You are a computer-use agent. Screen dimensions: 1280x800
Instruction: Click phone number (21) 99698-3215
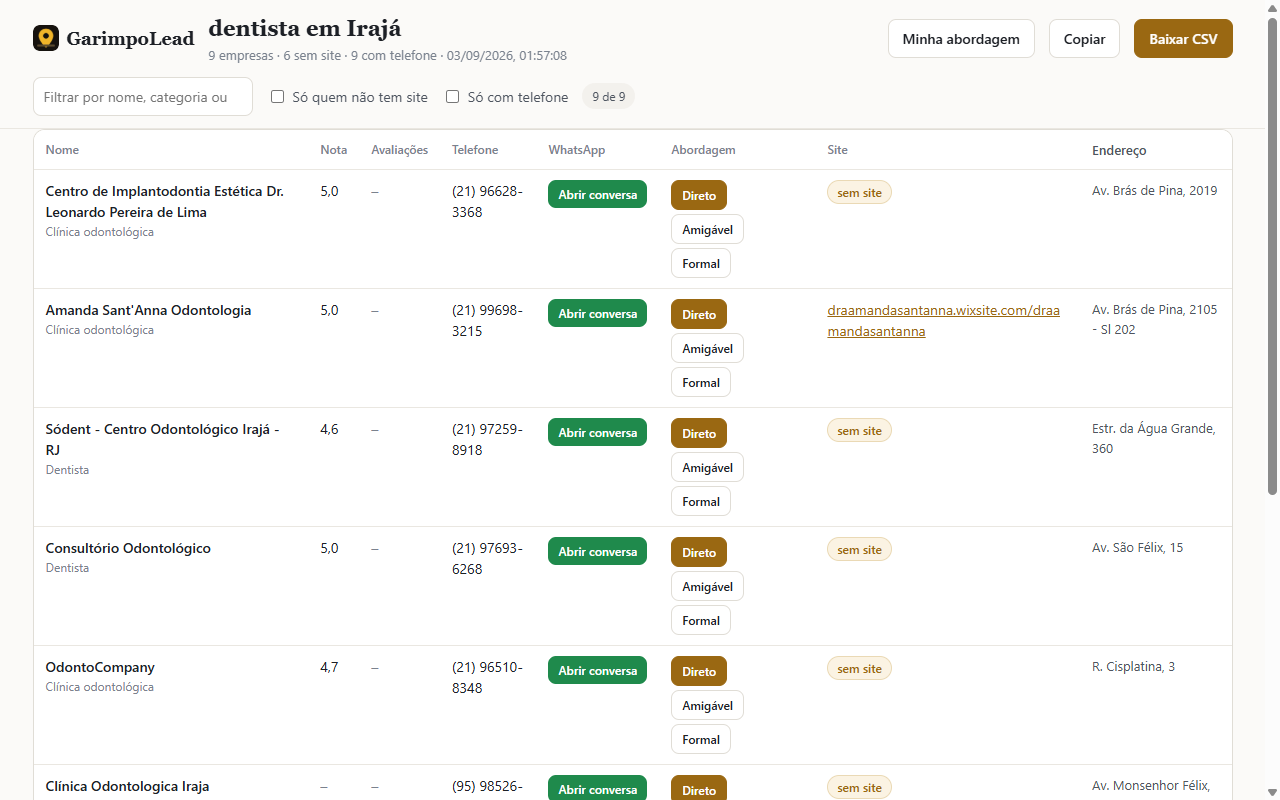tap(487, 320)
